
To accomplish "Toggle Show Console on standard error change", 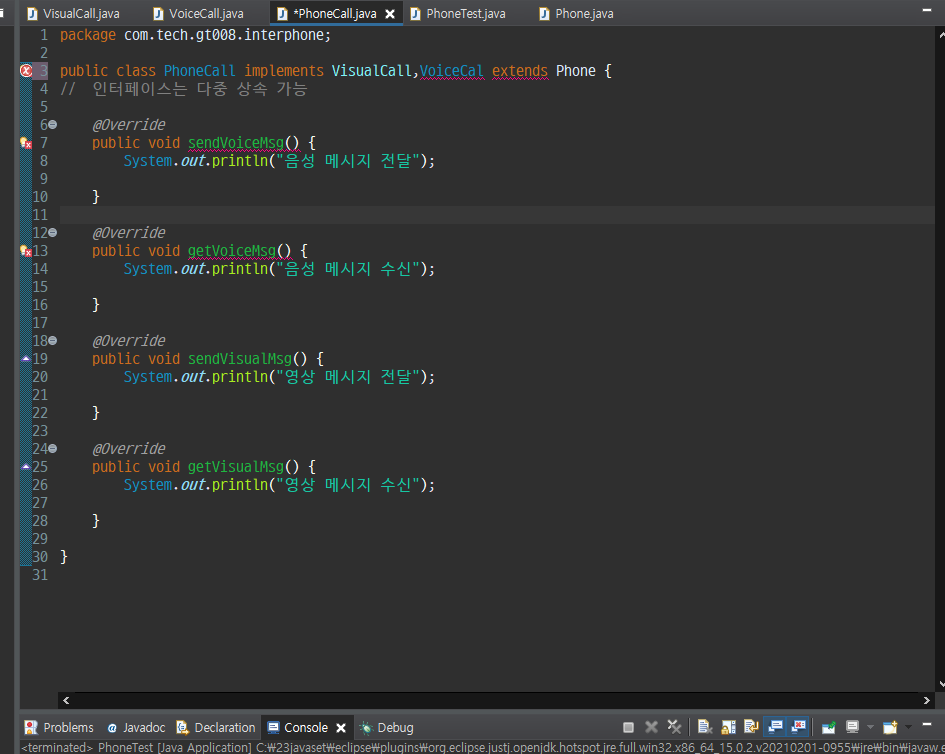I will pos(799,727).
